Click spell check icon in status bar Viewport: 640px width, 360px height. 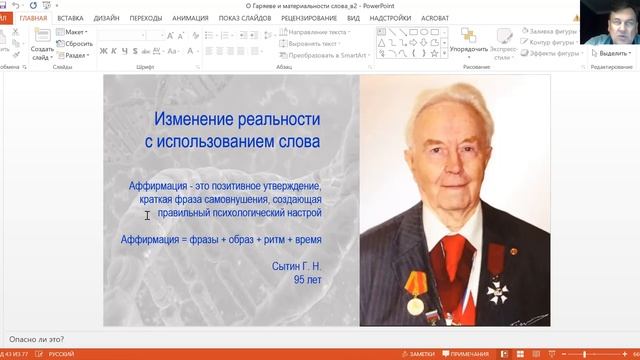[x=39, y=354]
